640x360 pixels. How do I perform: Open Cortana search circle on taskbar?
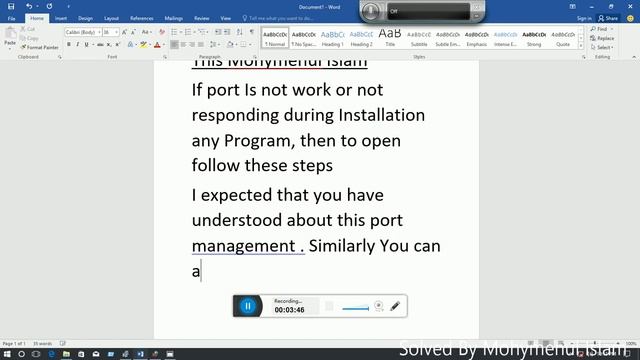21,354
